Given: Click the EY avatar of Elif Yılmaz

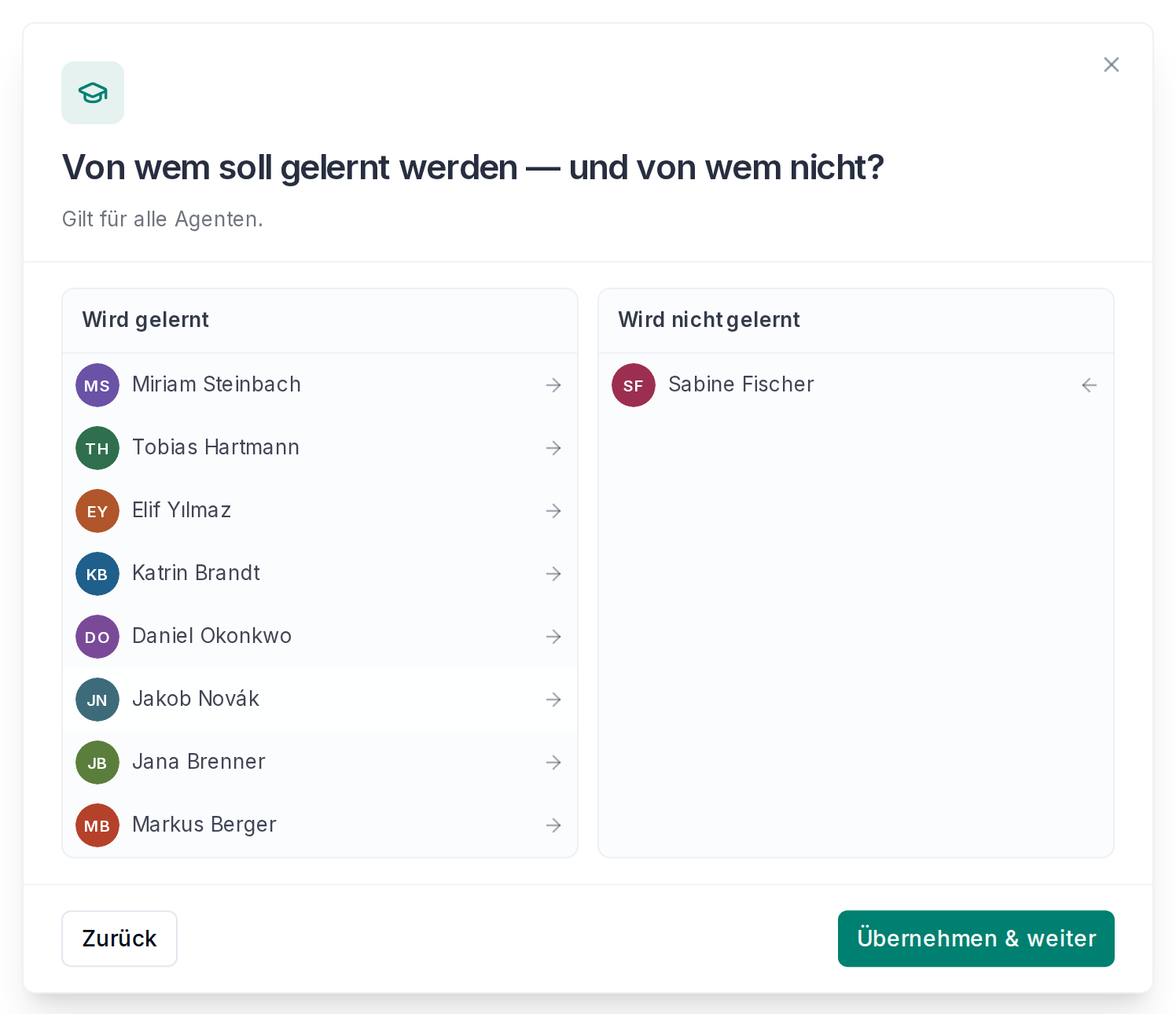Looking at the screenshot, I should pos(97,511).
